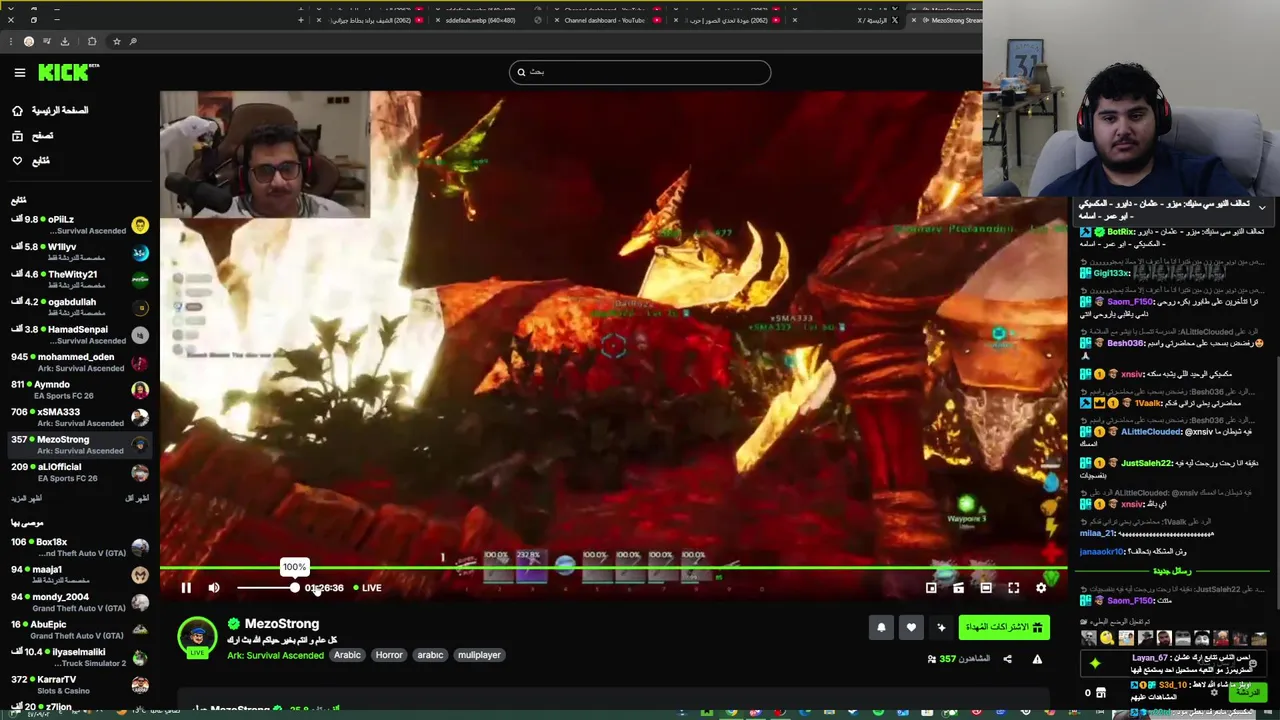Share the stream
The width and height of the screenshot is (1280, 720).
tap(1007, 659)
